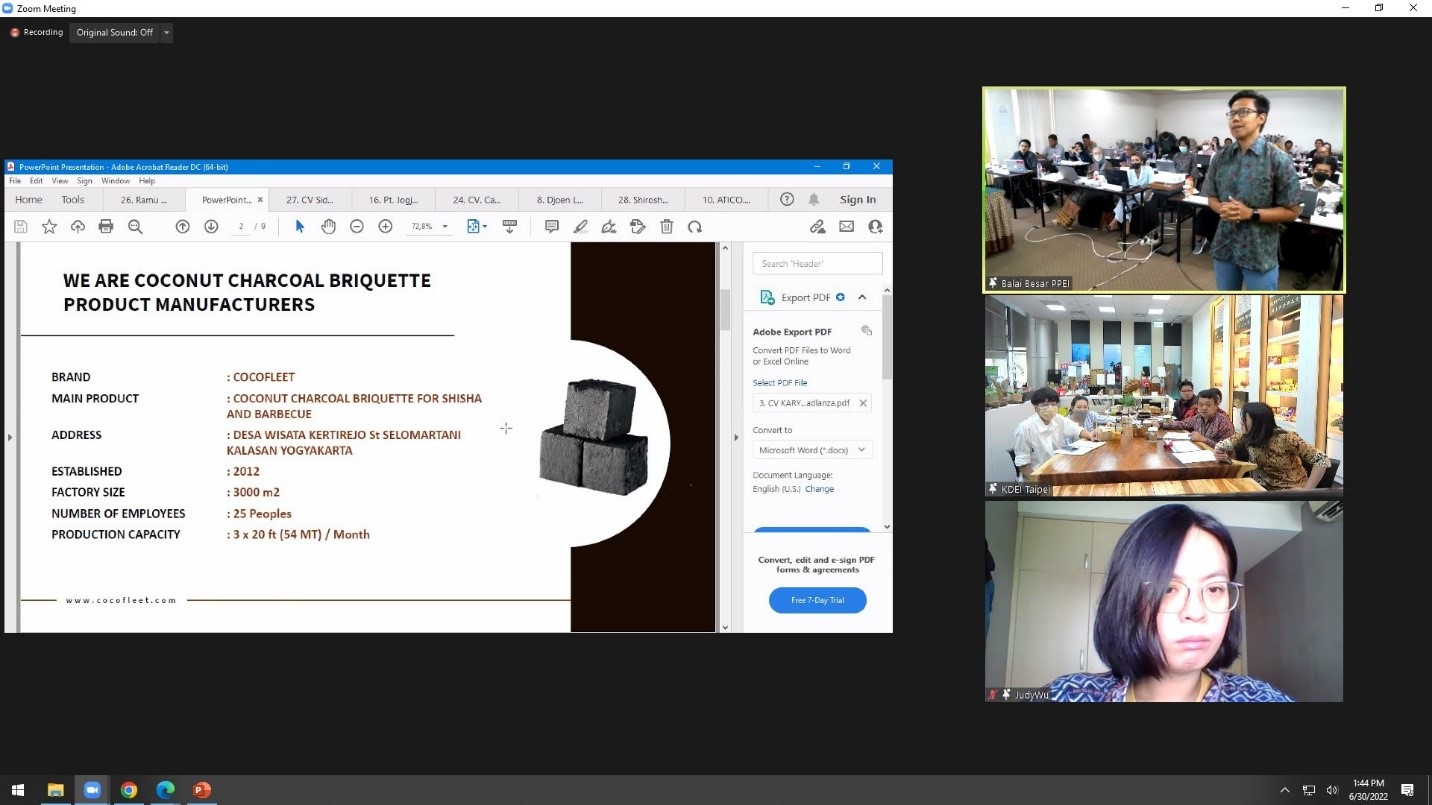
Task: Open the View menu in Acrobat
Action: pyautogui.click(x=60, y=181)
